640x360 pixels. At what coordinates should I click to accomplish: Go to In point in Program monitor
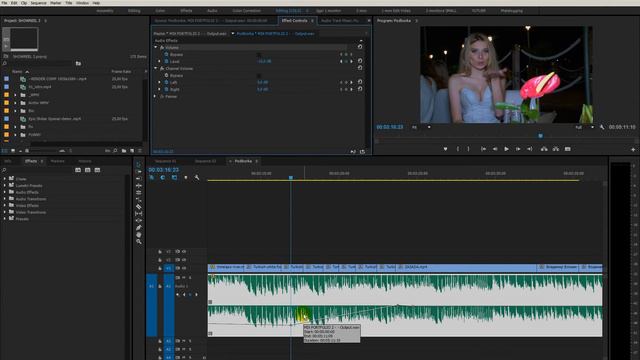tap(483, 149)
